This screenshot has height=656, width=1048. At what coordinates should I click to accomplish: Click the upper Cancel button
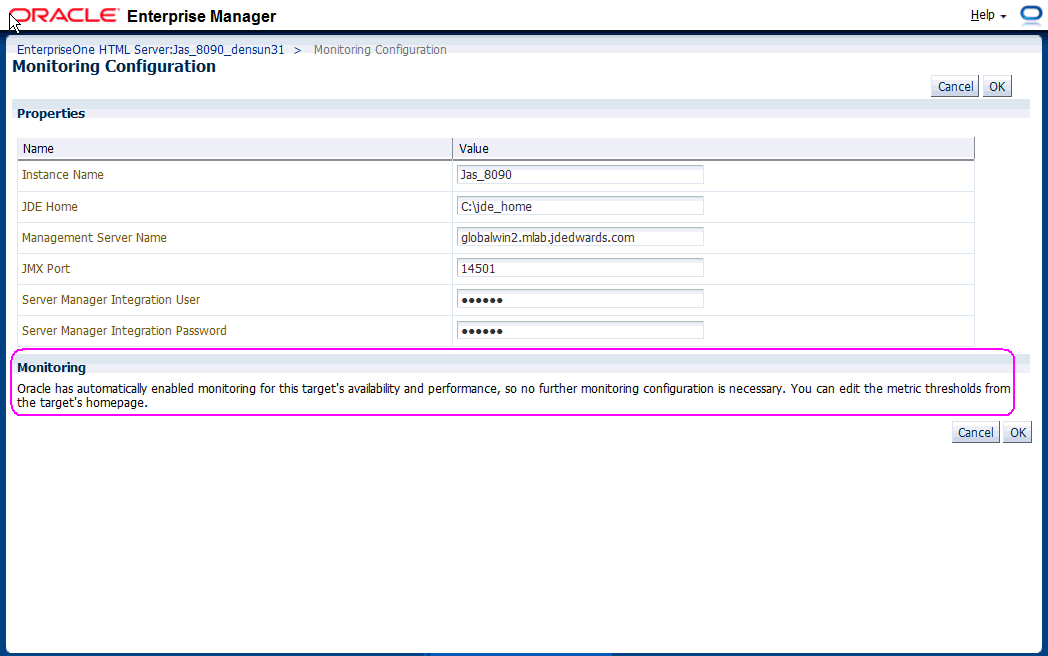pyautogui.click(x=955, y=86)
